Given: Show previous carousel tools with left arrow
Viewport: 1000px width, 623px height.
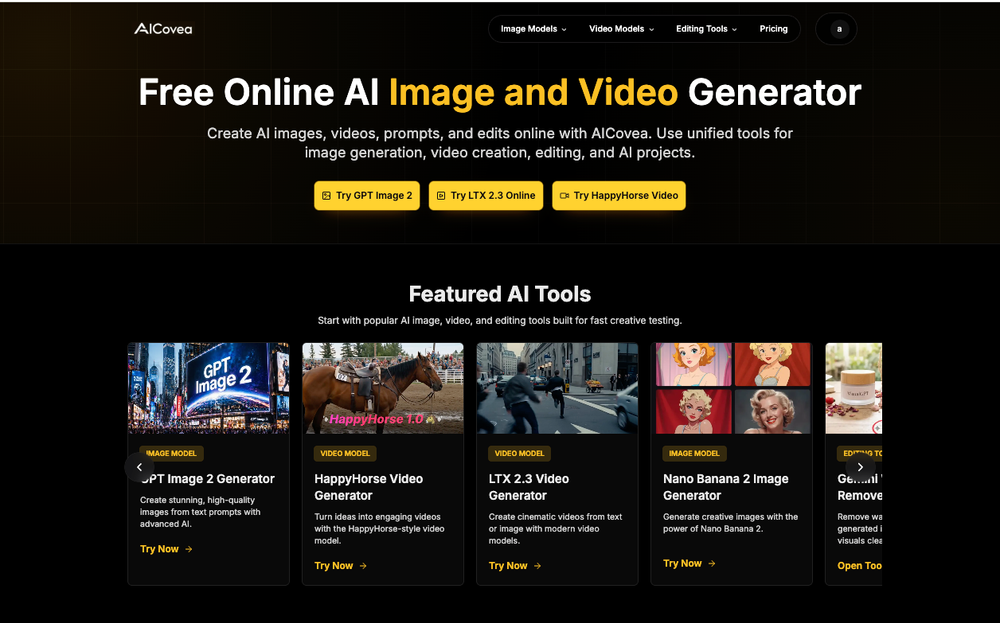Looking at the screenshot, I should [139, 467].
